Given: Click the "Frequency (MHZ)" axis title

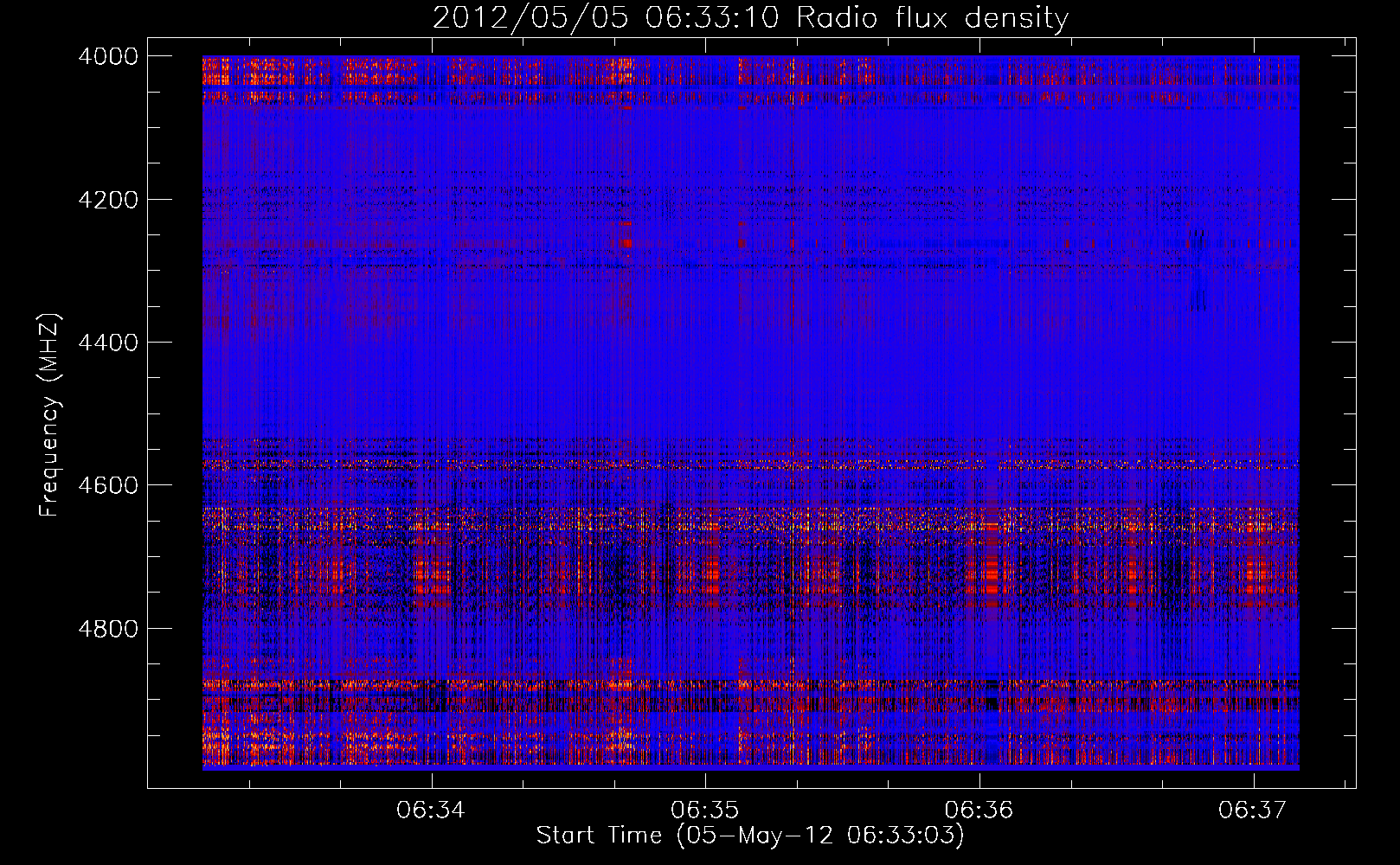Looking at the screenshot, I should [50, 415].
